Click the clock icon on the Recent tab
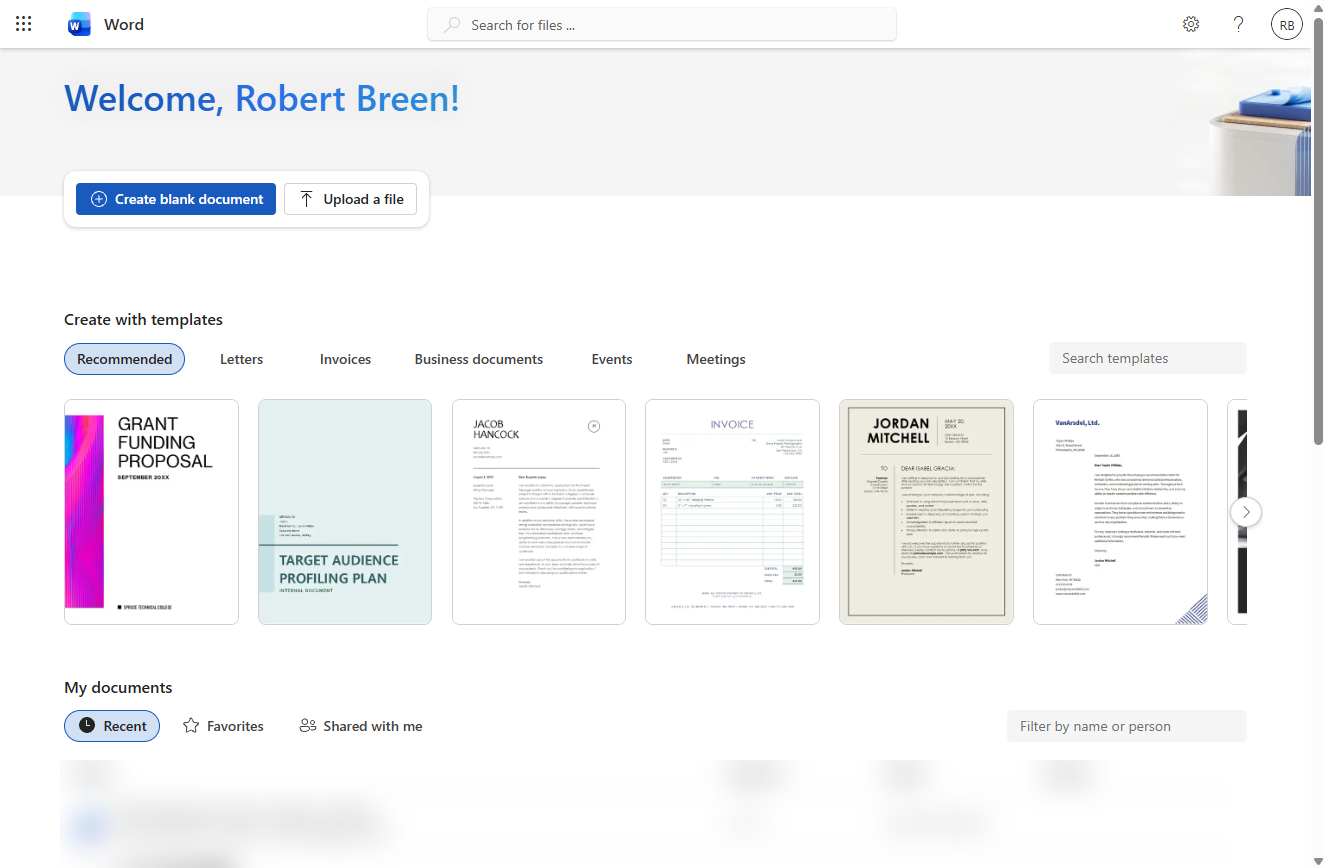 click(87, 726)
